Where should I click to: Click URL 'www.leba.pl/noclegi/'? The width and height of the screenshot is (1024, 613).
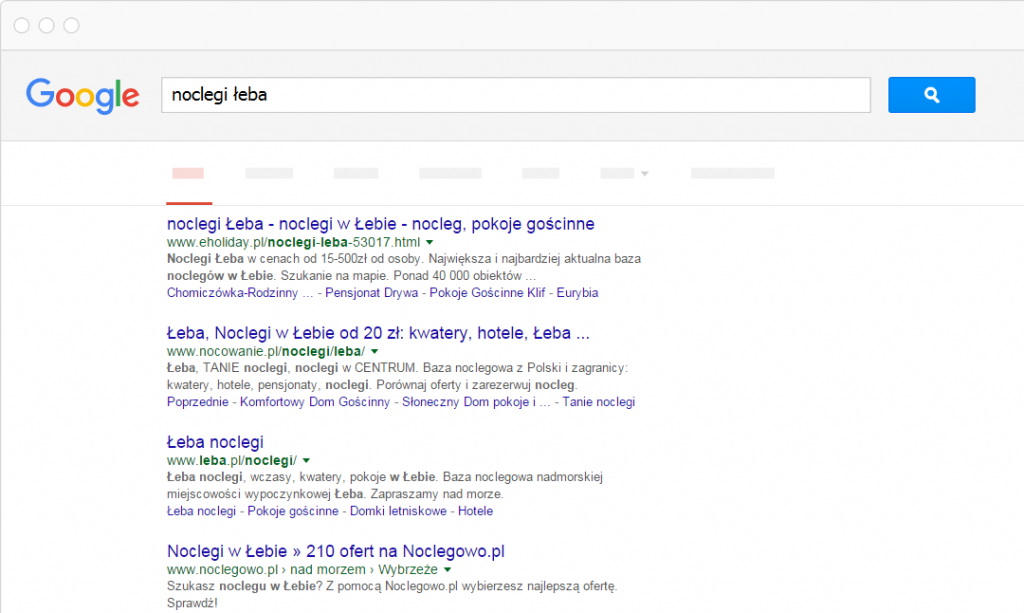point(232,460)
